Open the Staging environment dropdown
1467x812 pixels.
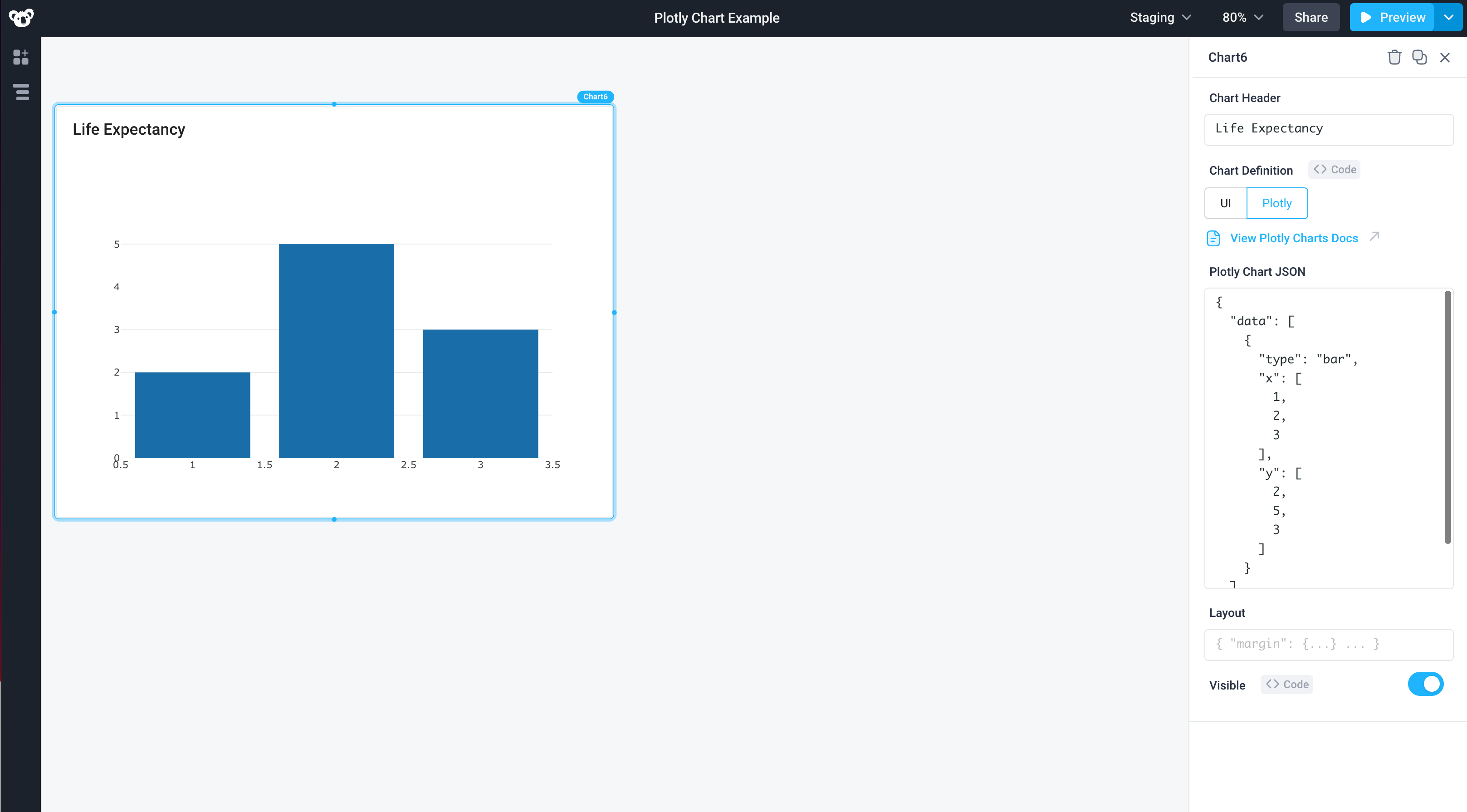tap(1161, 18)
